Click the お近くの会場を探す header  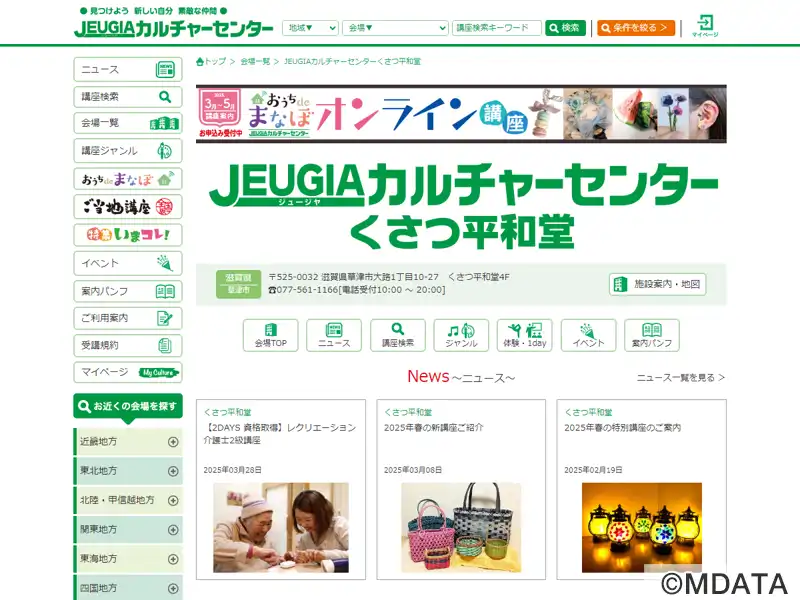[x=128, y=406]
